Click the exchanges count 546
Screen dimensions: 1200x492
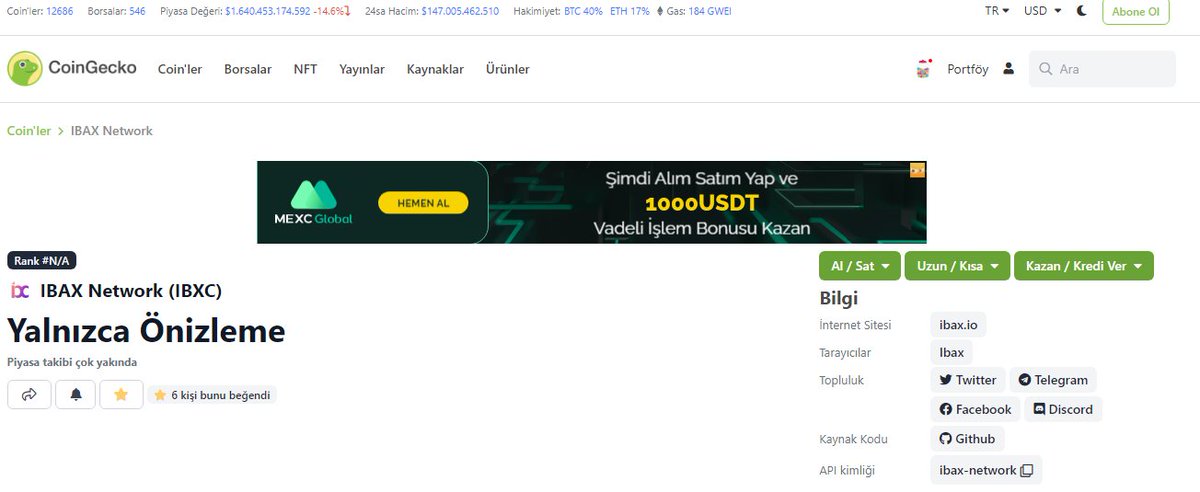tap(138, 11)
